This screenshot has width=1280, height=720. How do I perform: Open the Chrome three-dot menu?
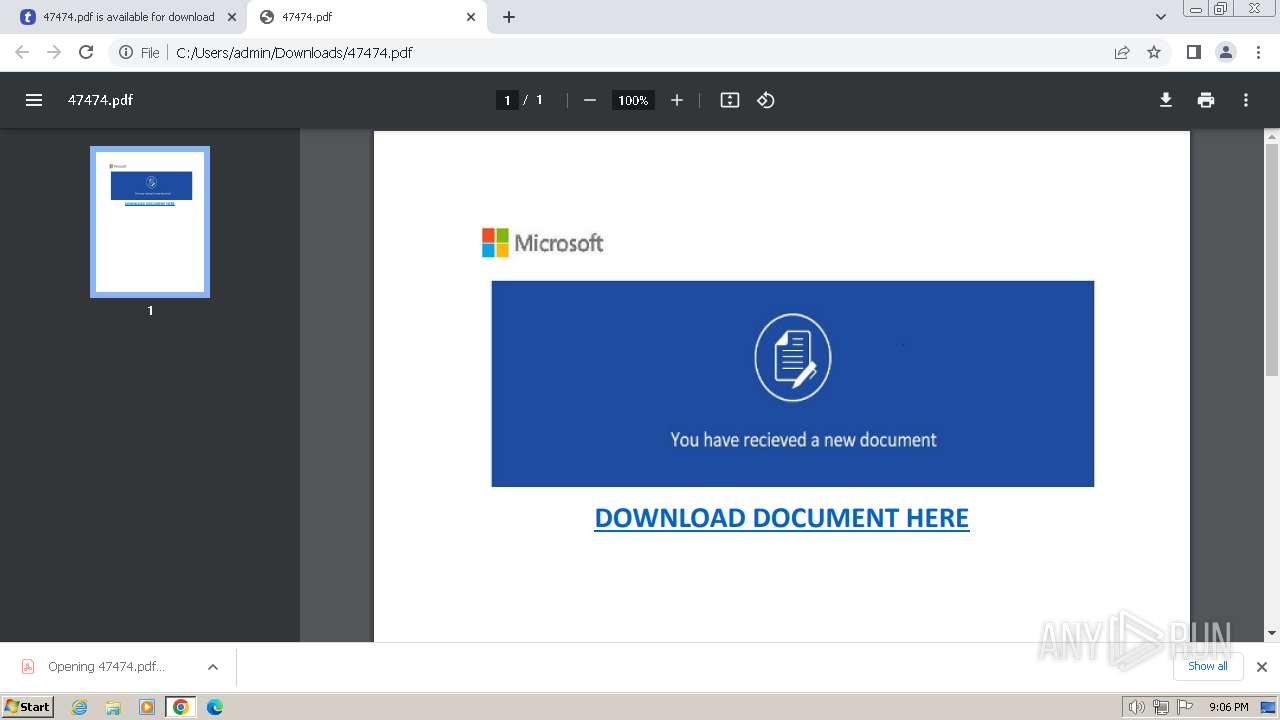pyautogui.click(x=1258, y=52)
